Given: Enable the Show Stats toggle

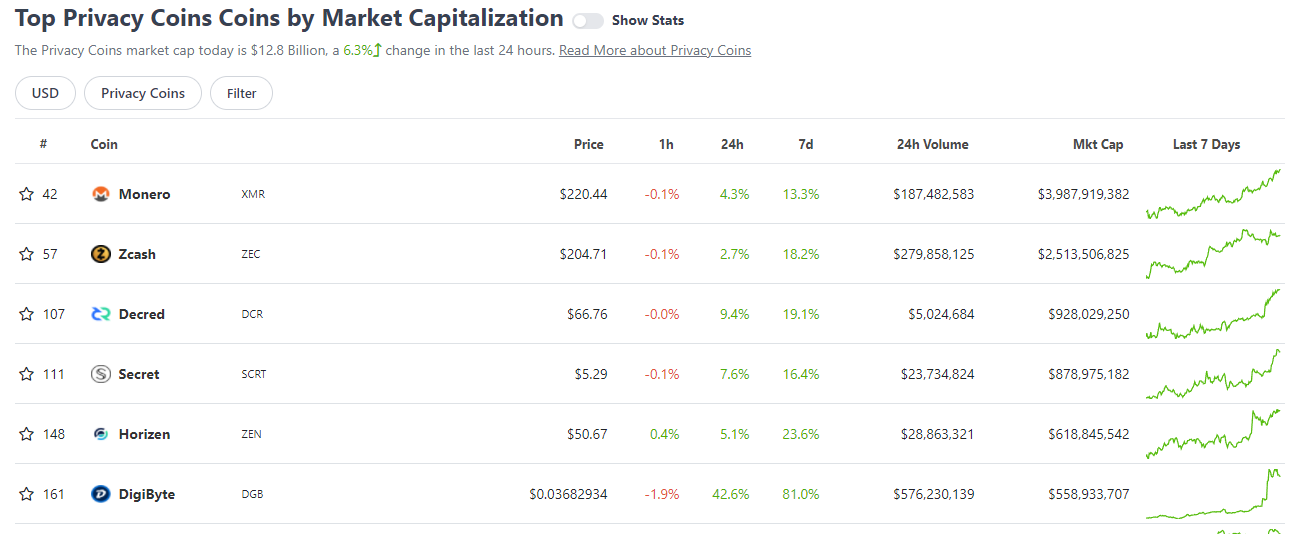Looking at the screenshot, I should coord(588,21).
